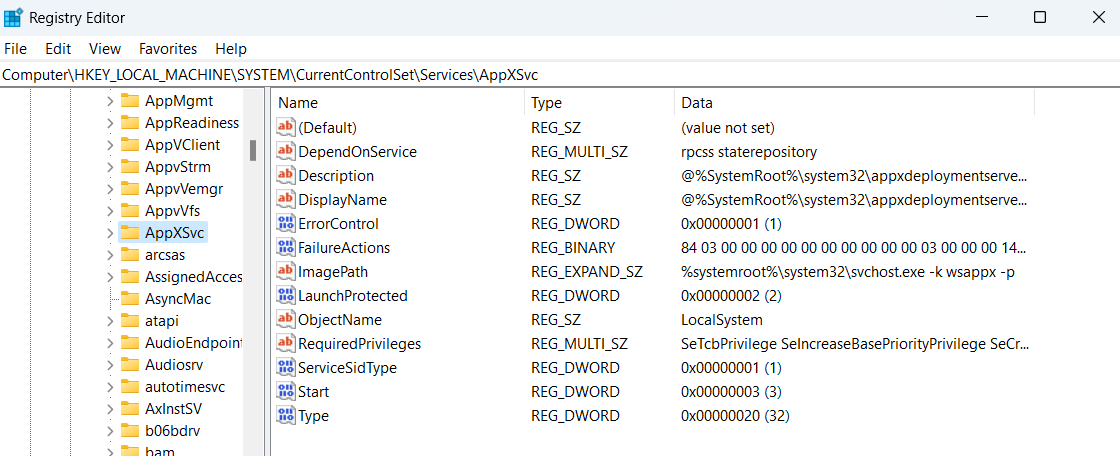Expand the AssignedAccess key
This screenshot has width=1120, height=456.
110,277
